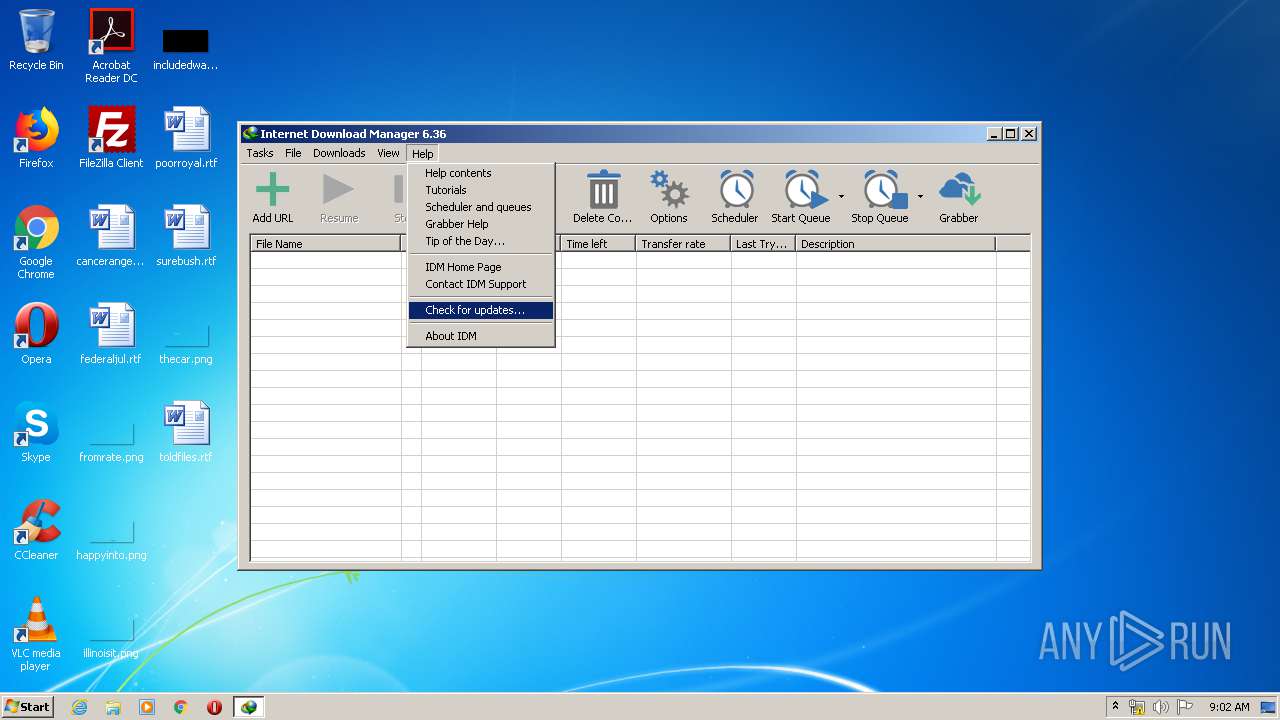Open the Downloads menu

(x=339, y=153)
